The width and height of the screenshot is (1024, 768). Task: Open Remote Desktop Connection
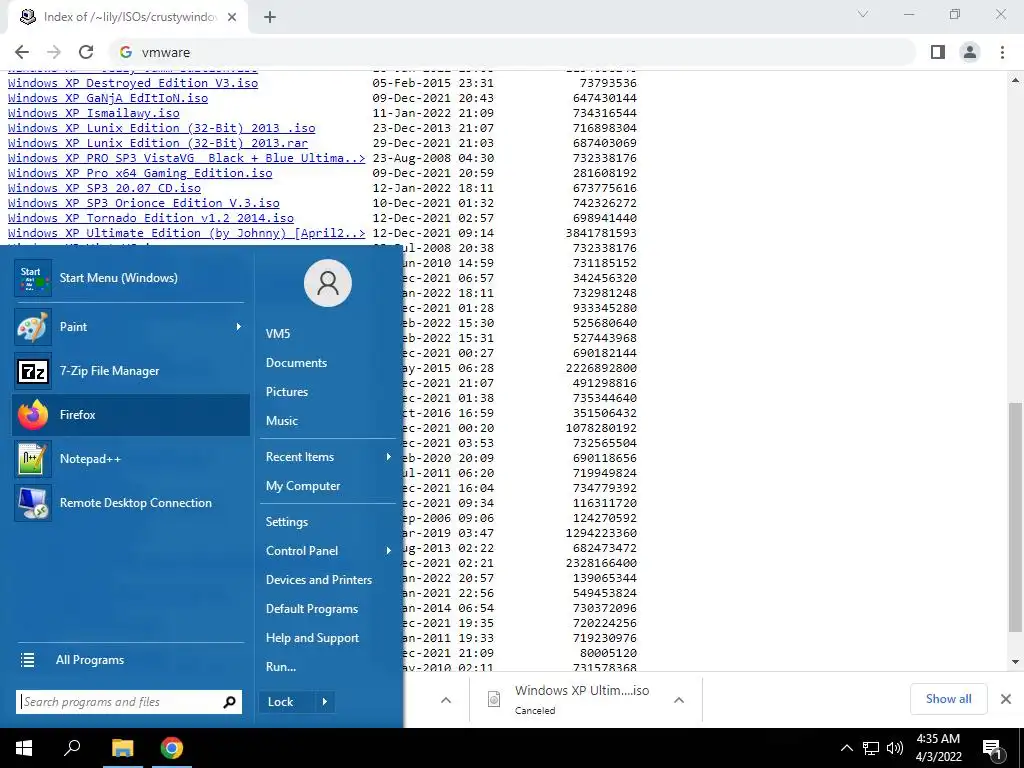(x=131, y=503)
